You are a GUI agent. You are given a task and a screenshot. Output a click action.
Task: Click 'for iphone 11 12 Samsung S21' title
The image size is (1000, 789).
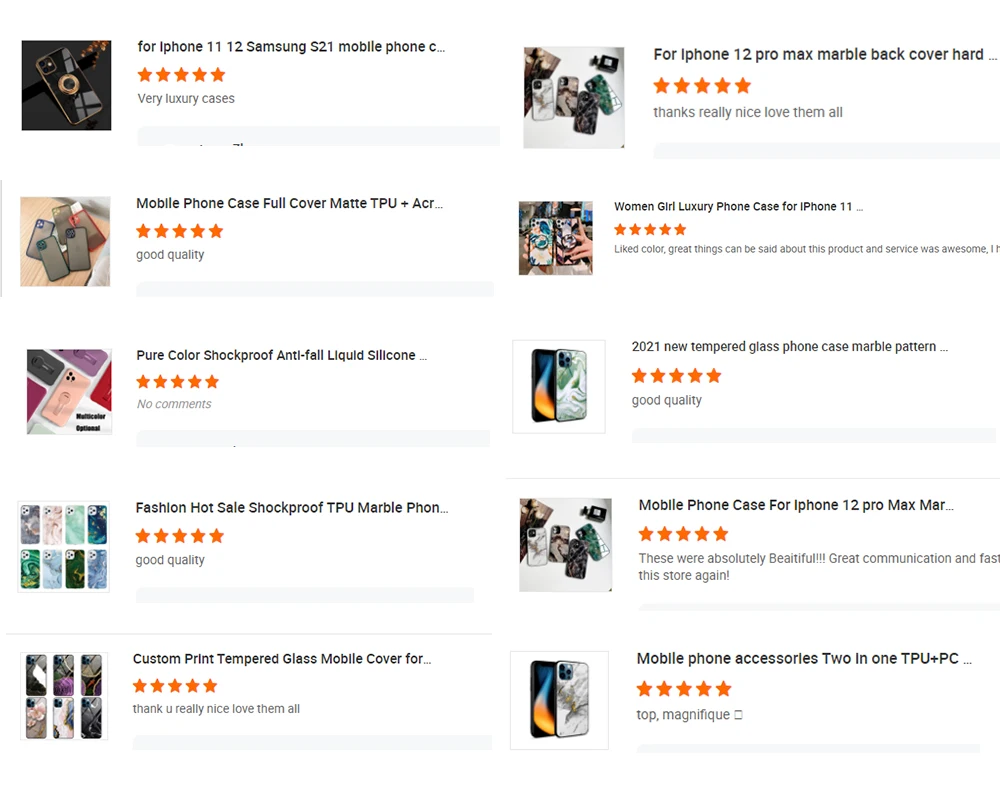click(x=291, y=47)
